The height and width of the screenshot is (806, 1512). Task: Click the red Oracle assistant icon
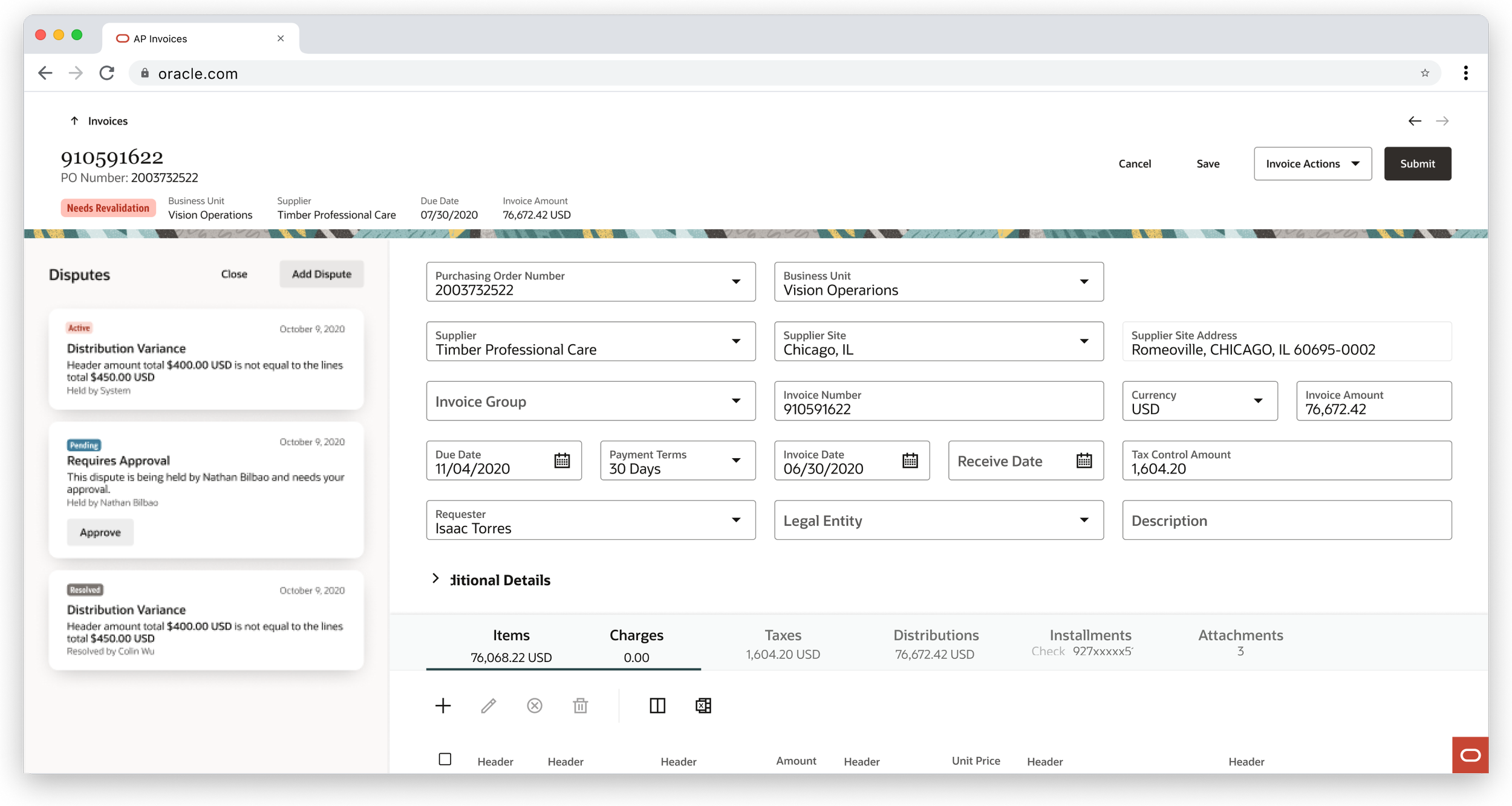[1470, 755]
